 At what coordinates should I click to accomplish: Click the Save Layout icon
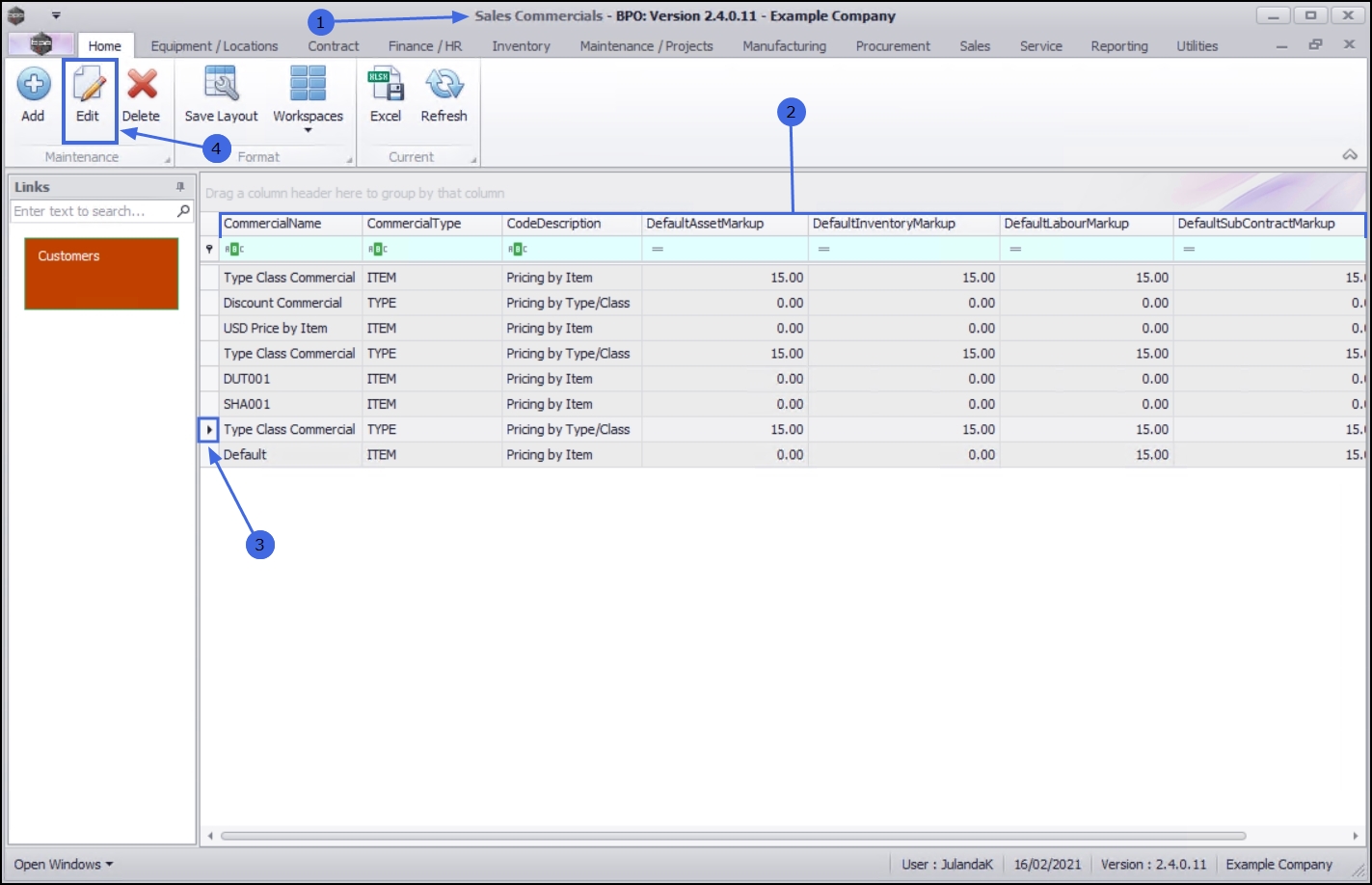222,85
